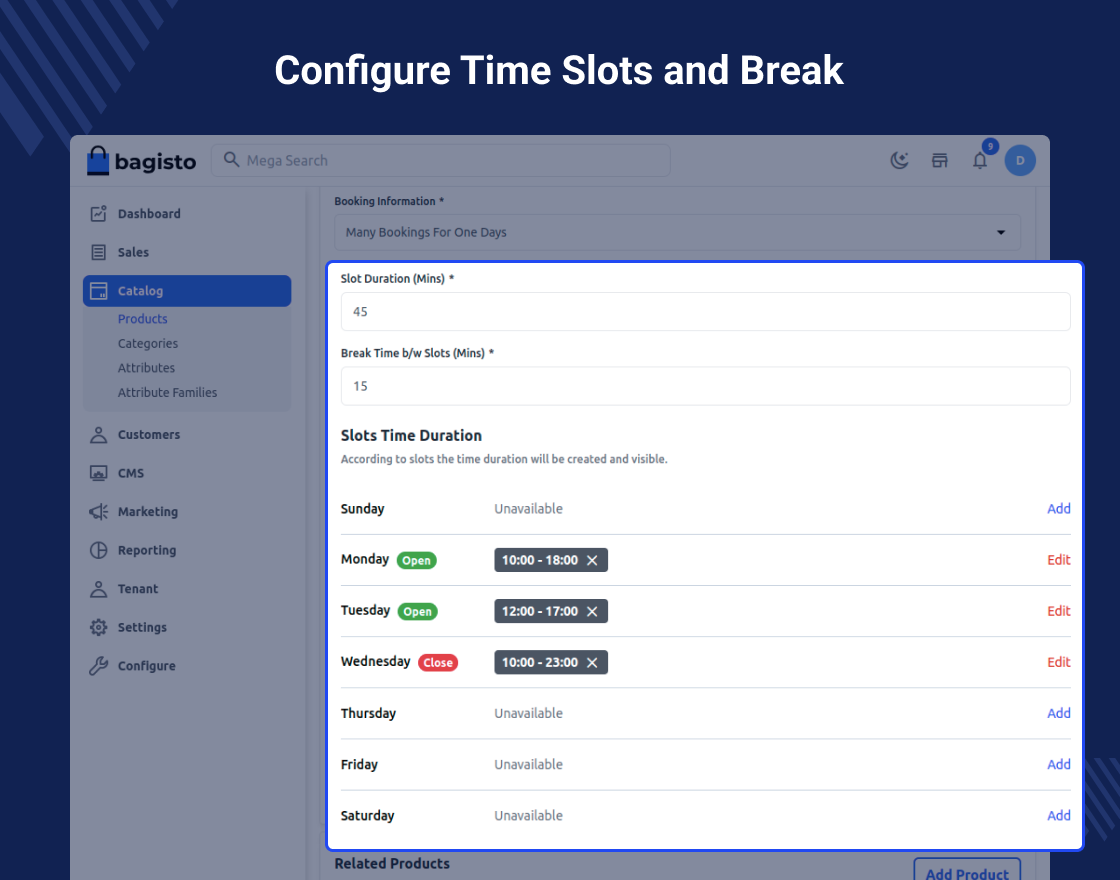Click the Customers sidebar icon
This screenshot has height=880, width=1120.
click(99, 434)
